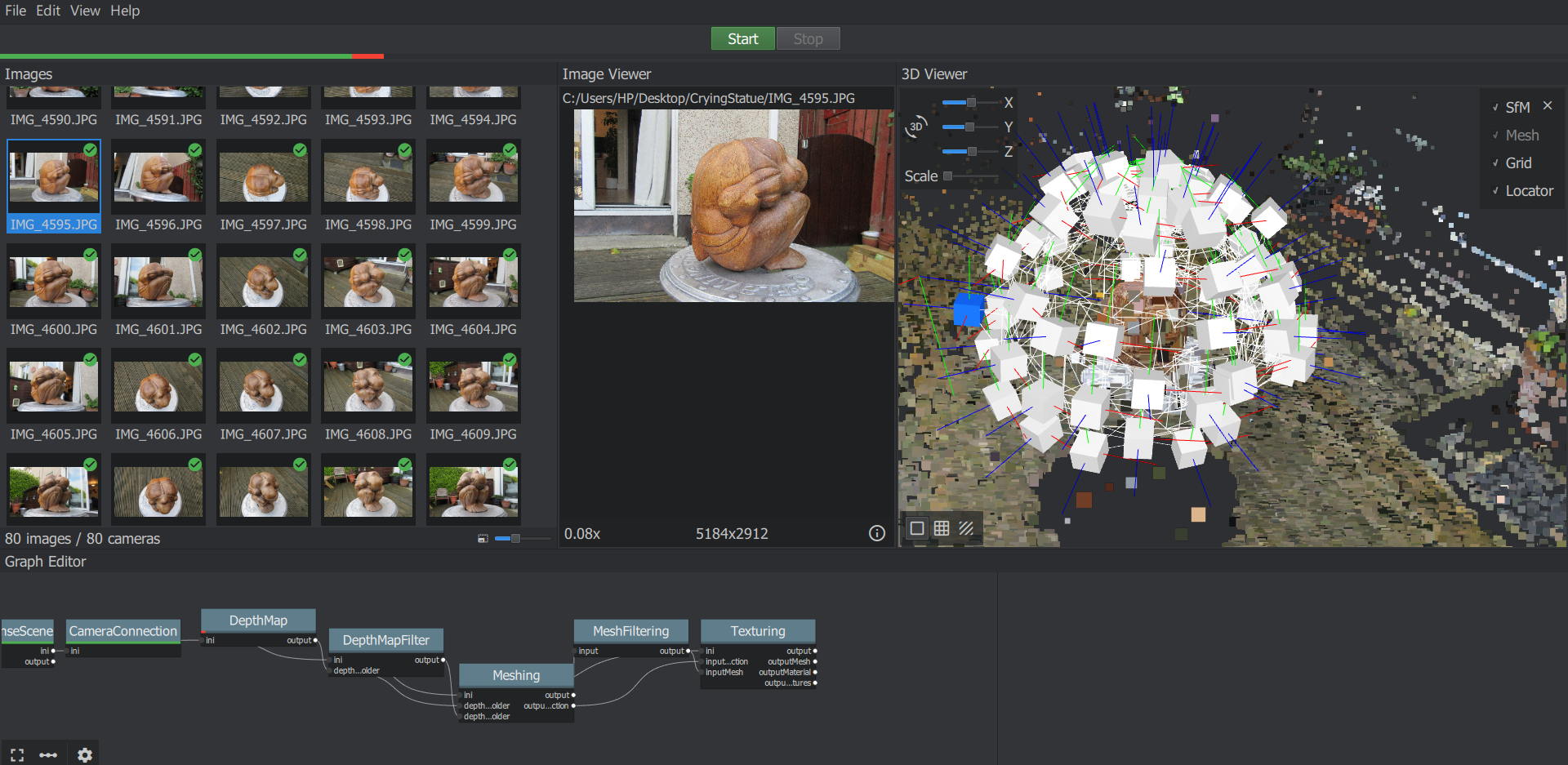Toggle the SfM visibility checkbox
Viewport: 1568px width, 765px height.
tap(1495, 108)
